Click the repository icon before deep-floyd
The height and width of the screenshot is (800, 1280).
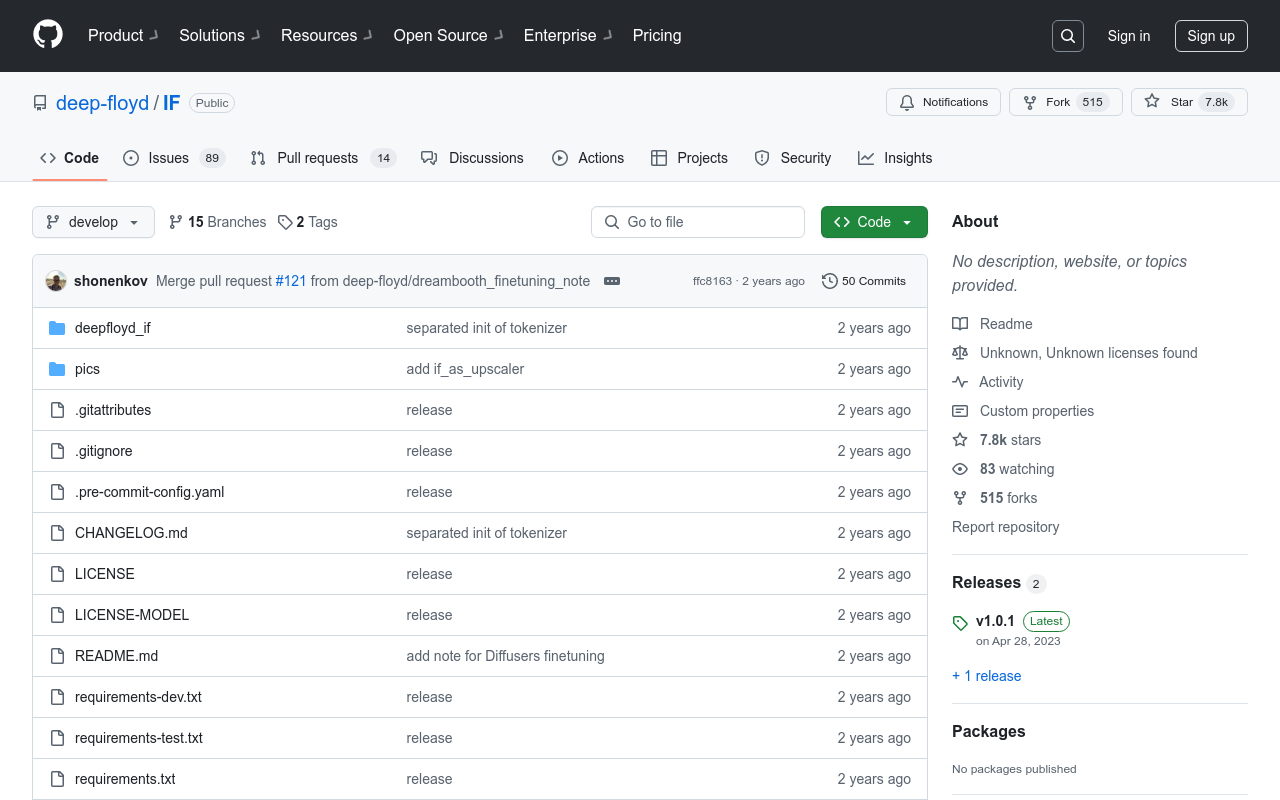coord(40,103)
